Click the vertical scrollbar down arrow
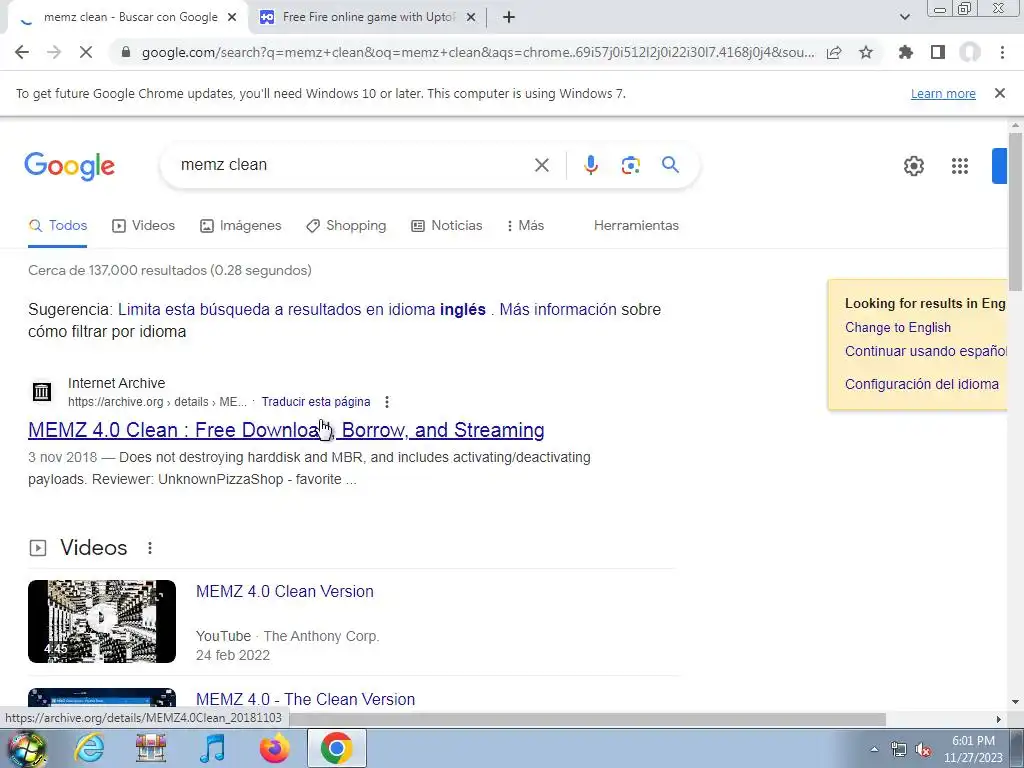1024x768 pixels. (1015, 702)
